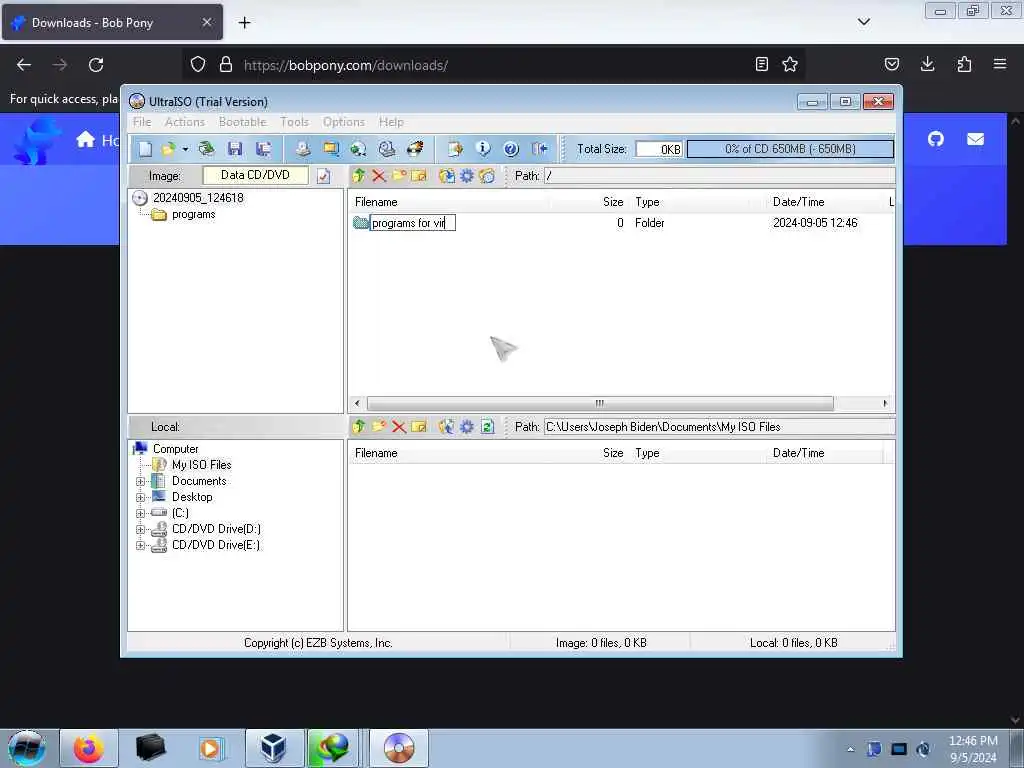Click the red X delete icon in Local pane

coord(399,427)
